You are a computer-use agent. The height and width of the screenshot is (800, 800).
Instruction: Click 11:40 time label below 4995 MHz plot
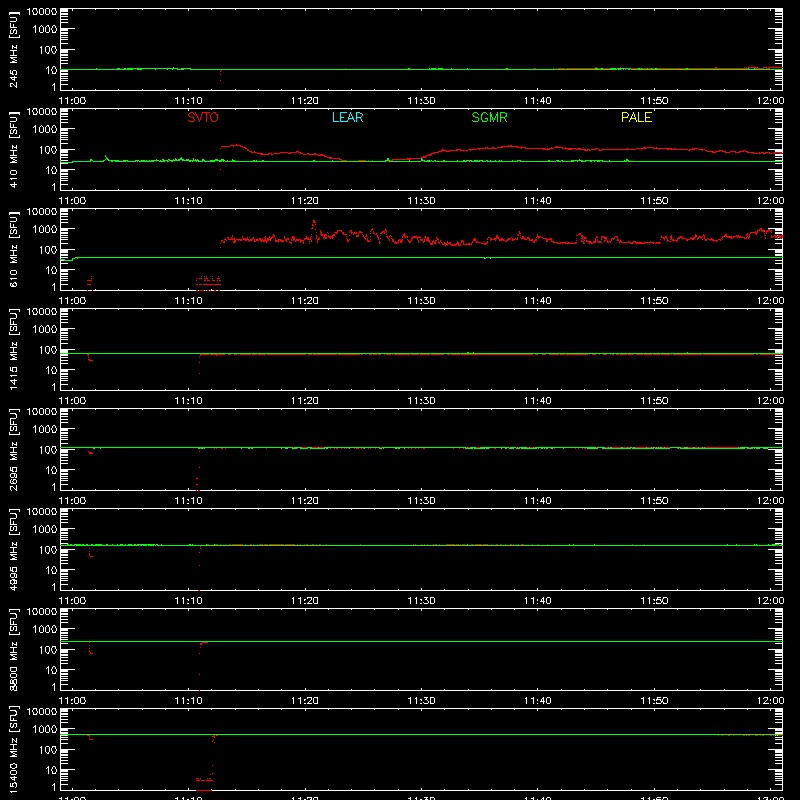tap(538, 601)
